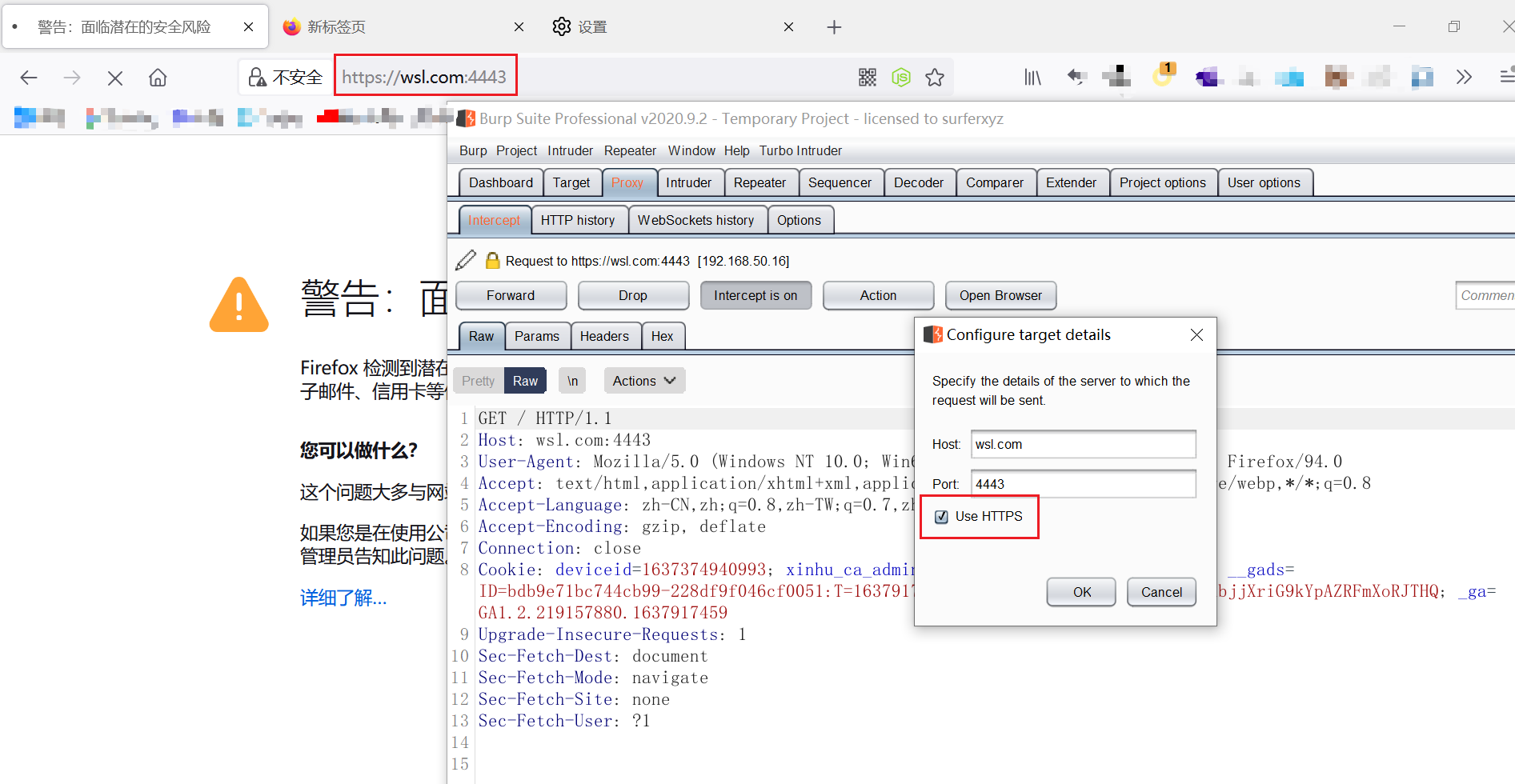Click the Port input field
Screen dimensions: 1515x784
tap(1084, 484)
